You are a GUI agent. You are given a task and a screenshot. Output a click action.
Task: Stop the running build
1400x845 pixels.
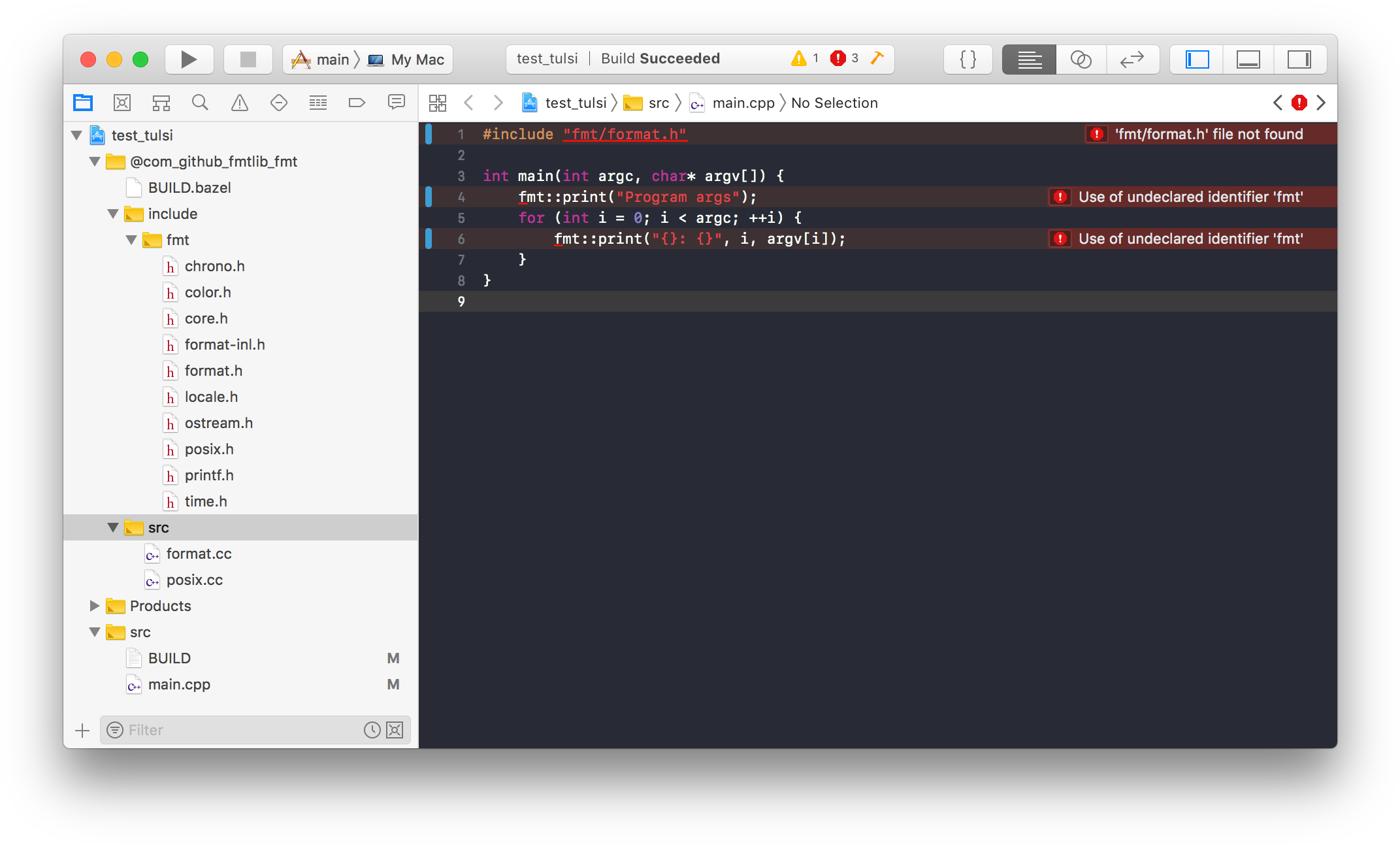[x=248, y=59]
